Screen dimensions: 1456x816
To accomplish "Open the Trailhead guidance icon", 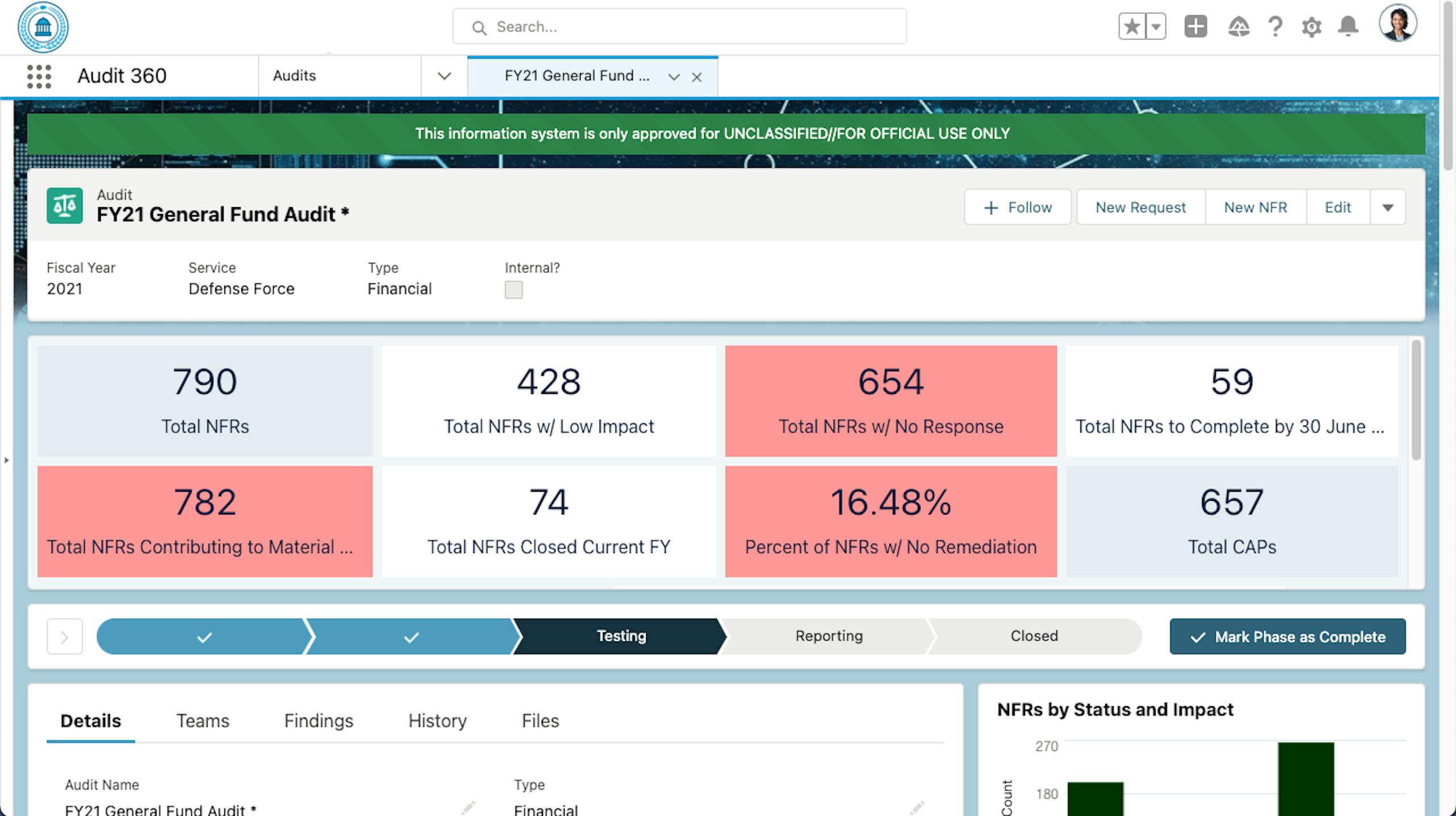I will pos(1238,27).
